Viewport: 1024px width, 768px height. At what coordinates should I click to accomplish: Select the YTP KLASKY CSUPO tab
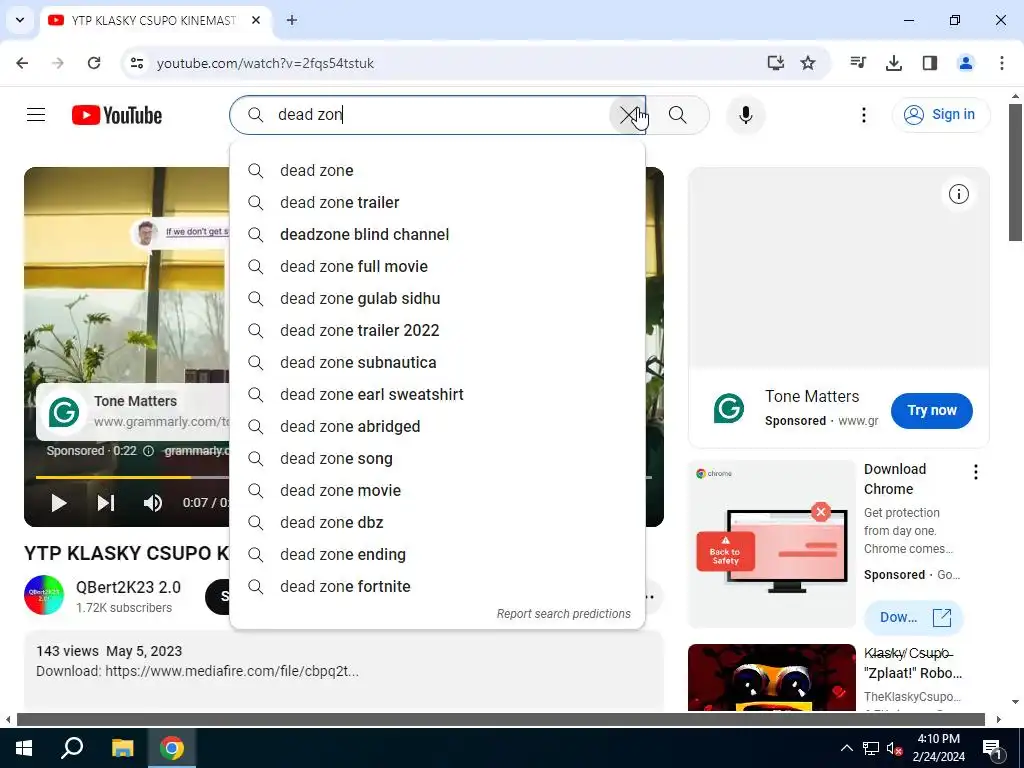coord(153,21)
